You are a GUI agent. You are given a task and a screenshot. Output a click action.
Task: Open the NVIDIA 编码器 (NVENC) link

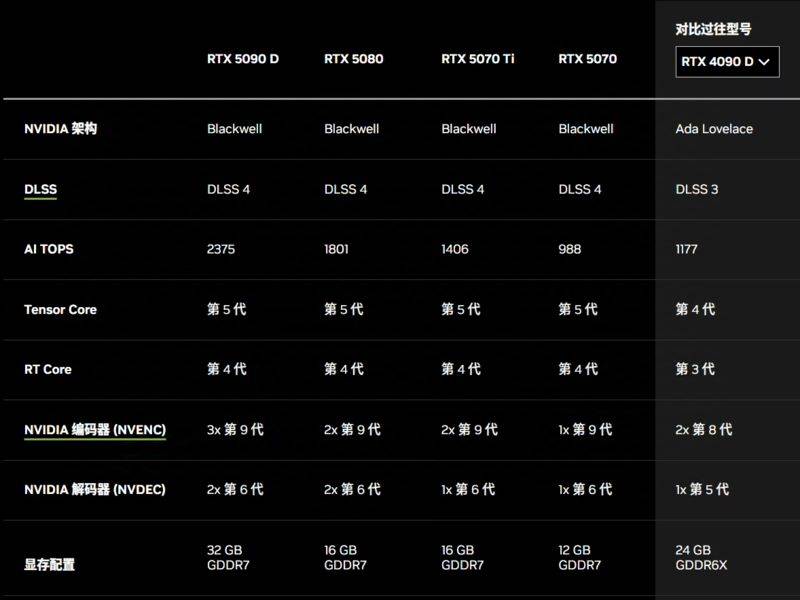pos(95,430)
